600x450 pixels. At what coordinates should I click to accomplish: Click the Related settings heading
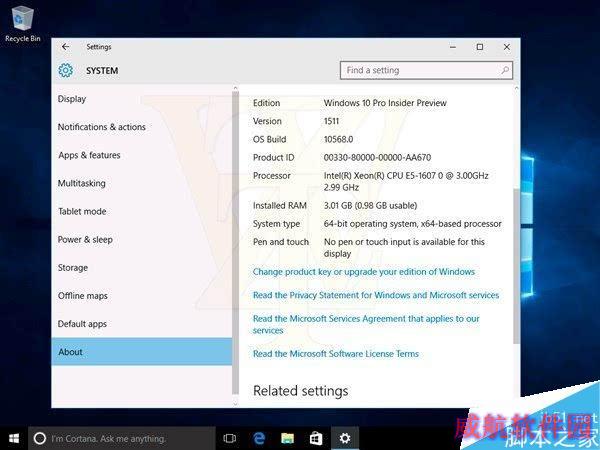[301, 391]
